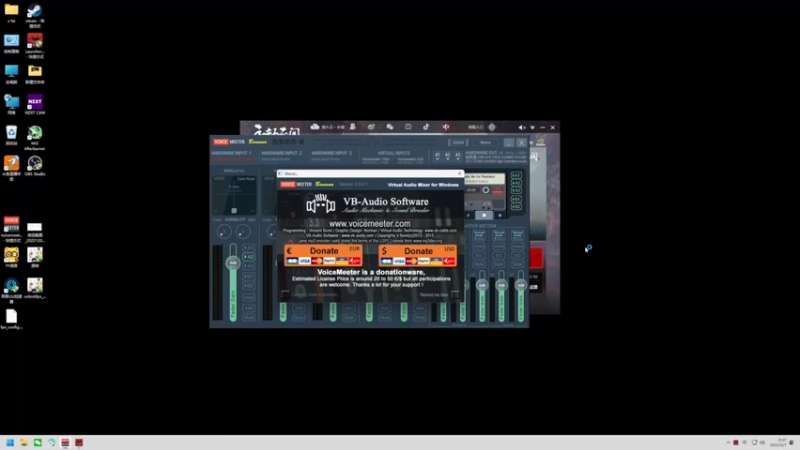This screenshot has width=800, height=450.
Task: Open the Voicemeeter desktop shortcut
Action: (11, 230)
